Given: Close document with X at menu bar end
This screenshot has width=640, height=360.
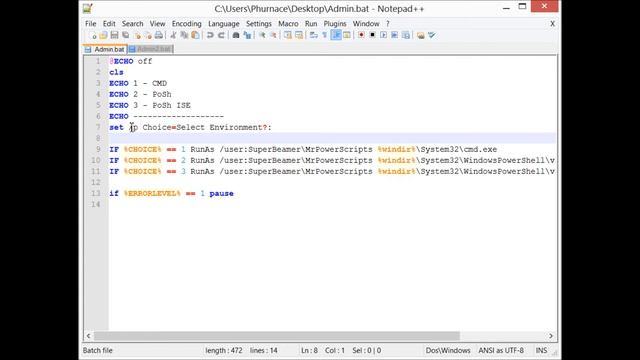Looking at the screenshot, I should (552, 24).
